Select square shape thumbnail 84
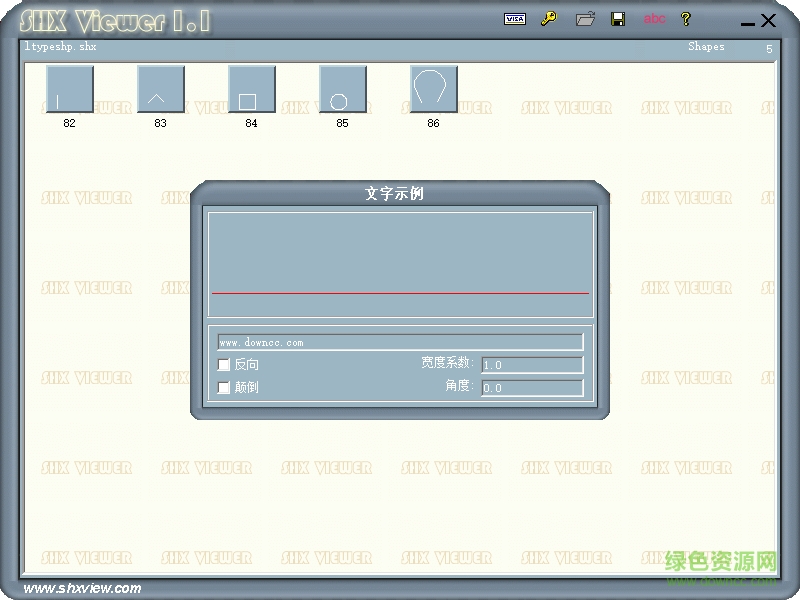800x600 pixels. point(252,89)
